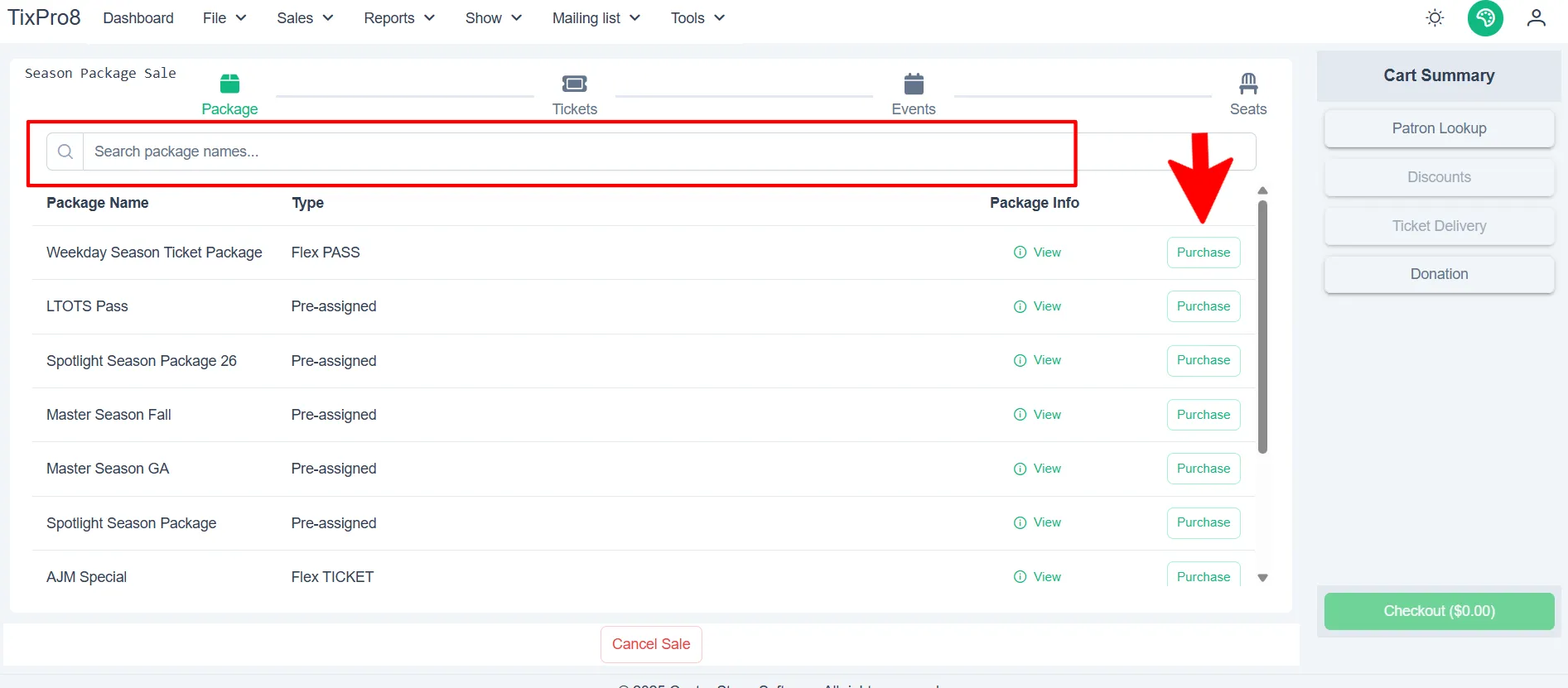Click info icon for AJM Special
The image size is (1568, 688).
(x=1020, y=577)
